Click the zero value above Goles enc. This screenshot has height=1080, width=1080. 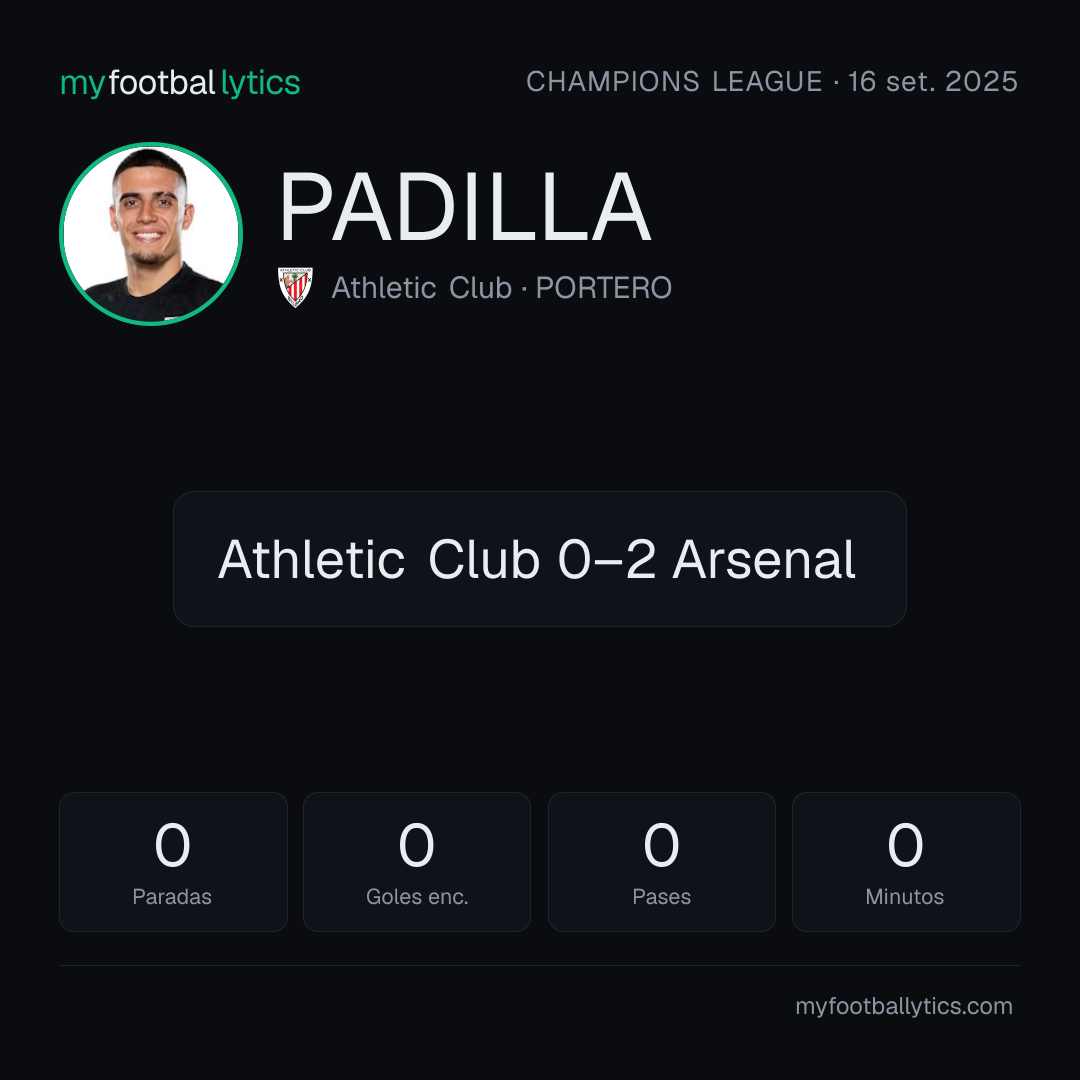[x=417, y=845]
